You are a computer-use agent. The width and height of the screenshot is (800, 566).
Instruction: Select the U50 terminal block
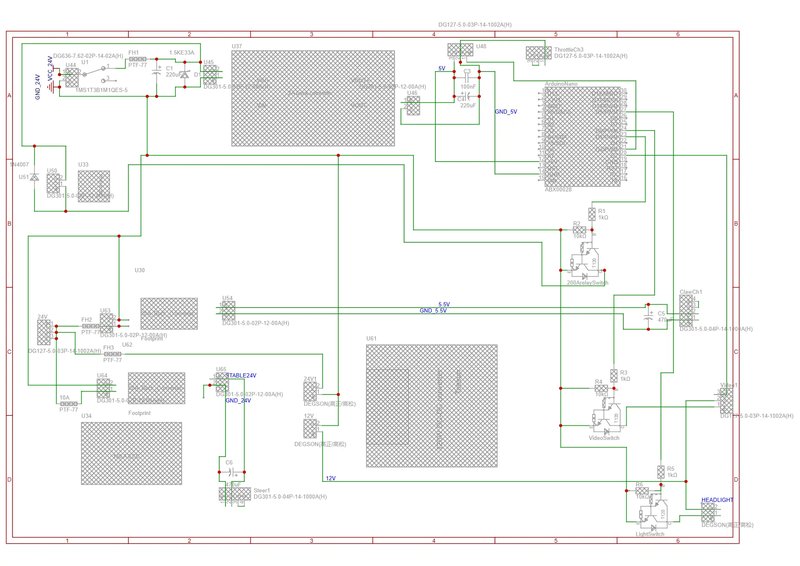point(53,183)
